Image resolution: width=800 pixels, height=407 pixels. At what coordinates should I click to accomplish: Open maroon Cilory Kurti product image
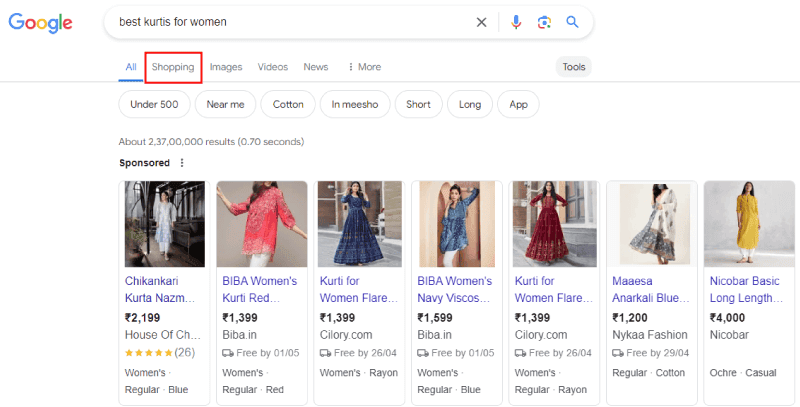555,224
